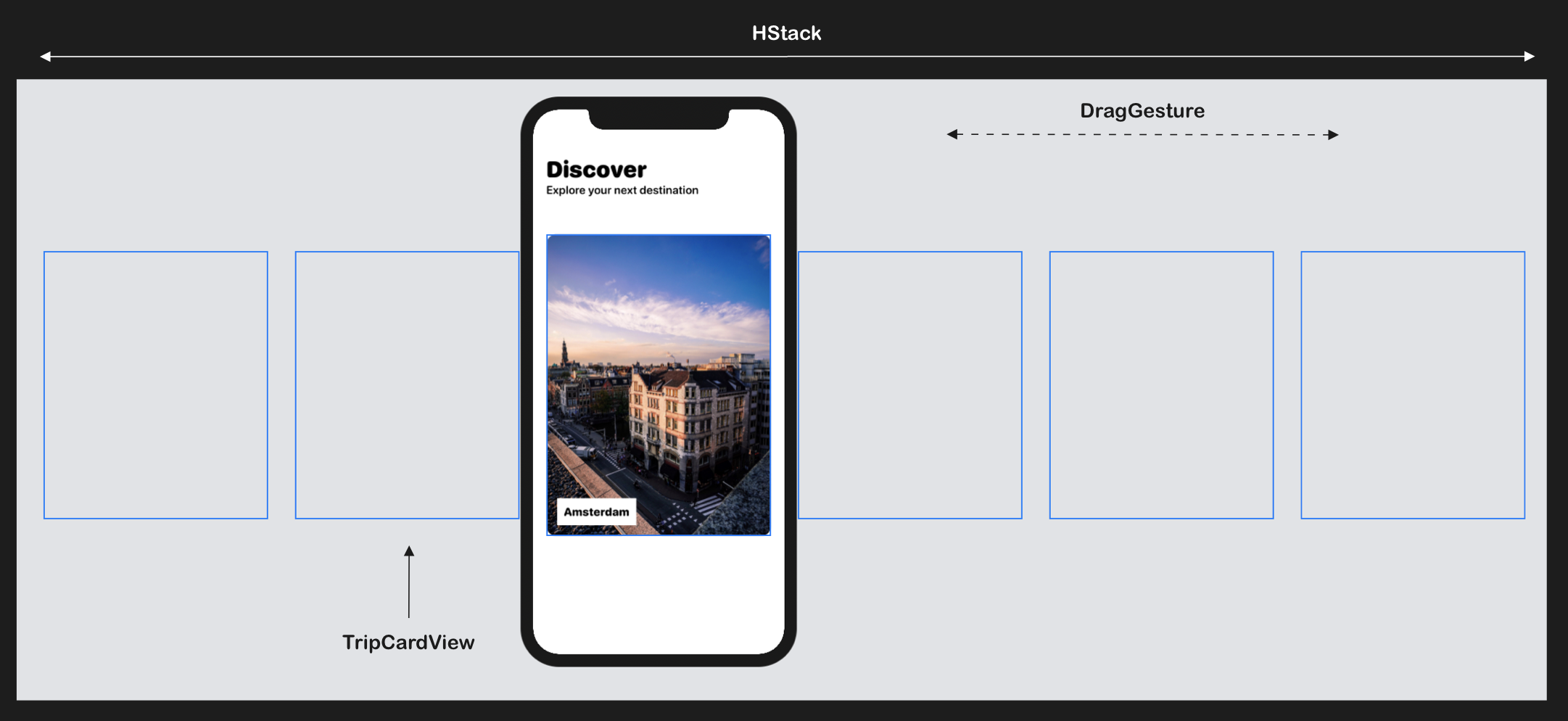Select the second trip card outline from left
Screen dimensions: 1568x721
(406, 385)
